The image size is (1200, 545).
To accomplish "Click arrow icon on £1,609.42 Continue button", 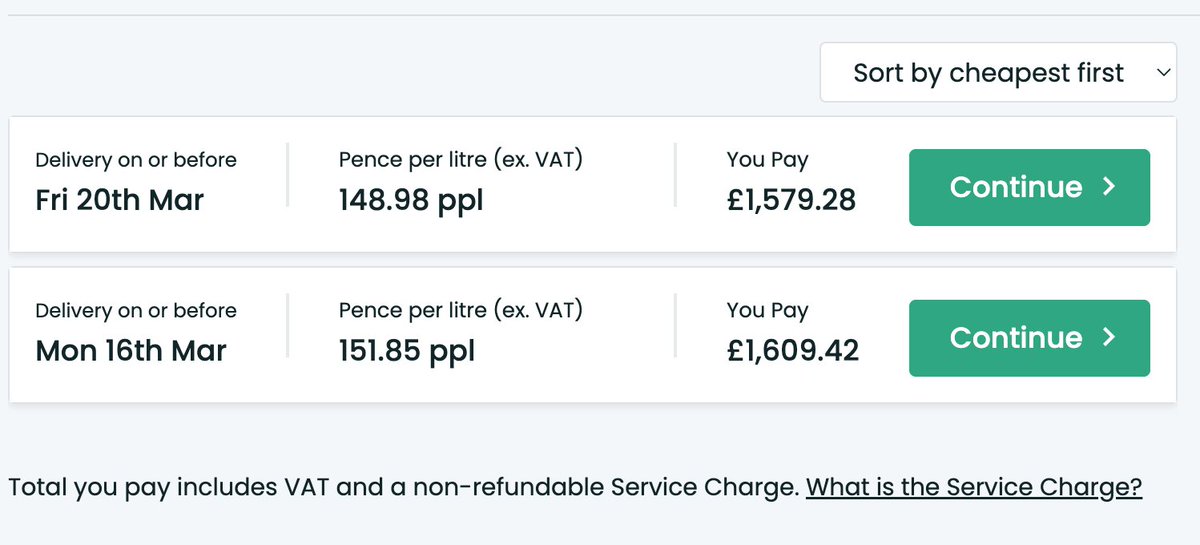I will click(x=1108, y=338).
